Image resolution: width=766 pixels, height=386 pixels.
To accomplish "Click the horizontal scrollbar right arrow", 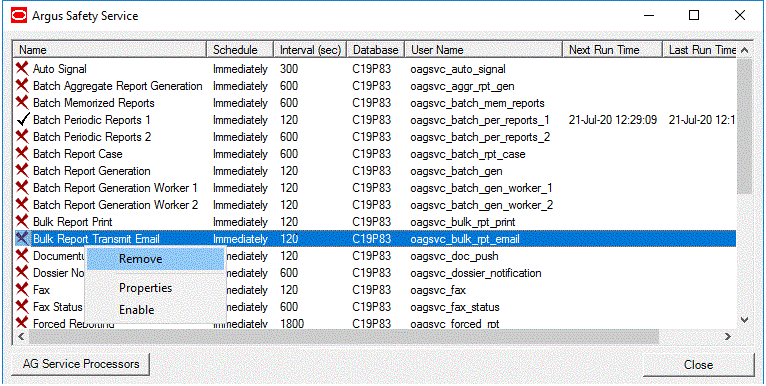I will point(727,336).
